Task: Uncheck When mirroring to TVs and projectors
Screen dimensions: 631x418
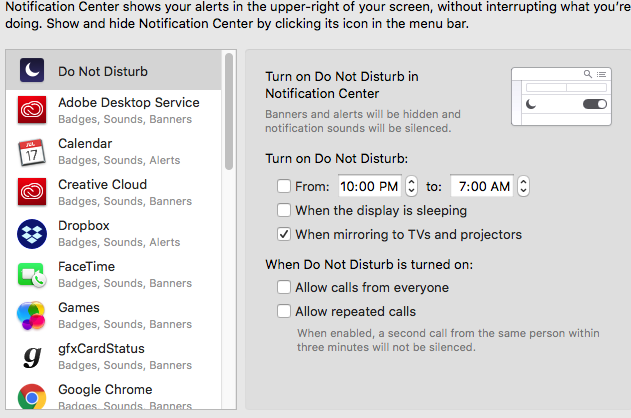Action: [284, 234]
